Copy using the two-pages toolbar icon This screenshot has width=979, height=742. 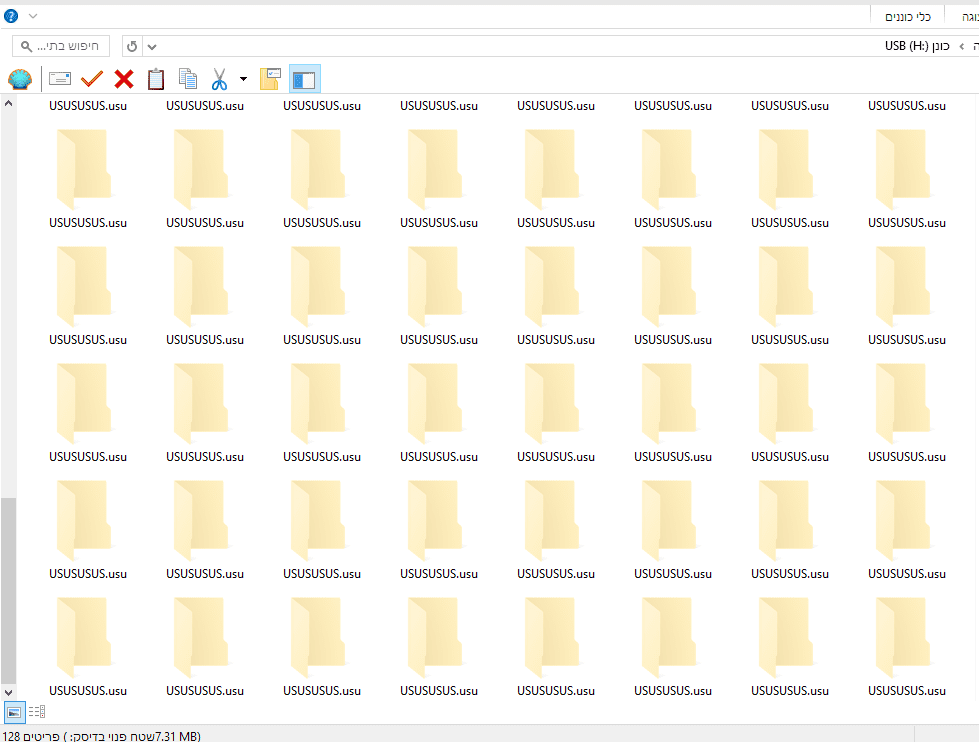187,79
